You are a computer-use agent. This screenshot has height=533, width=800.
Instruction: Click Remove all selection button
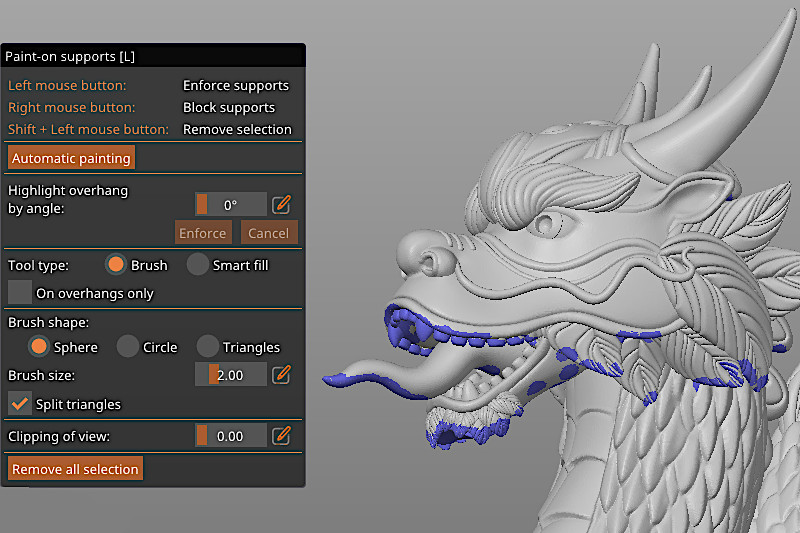click(x=75, y=469)
